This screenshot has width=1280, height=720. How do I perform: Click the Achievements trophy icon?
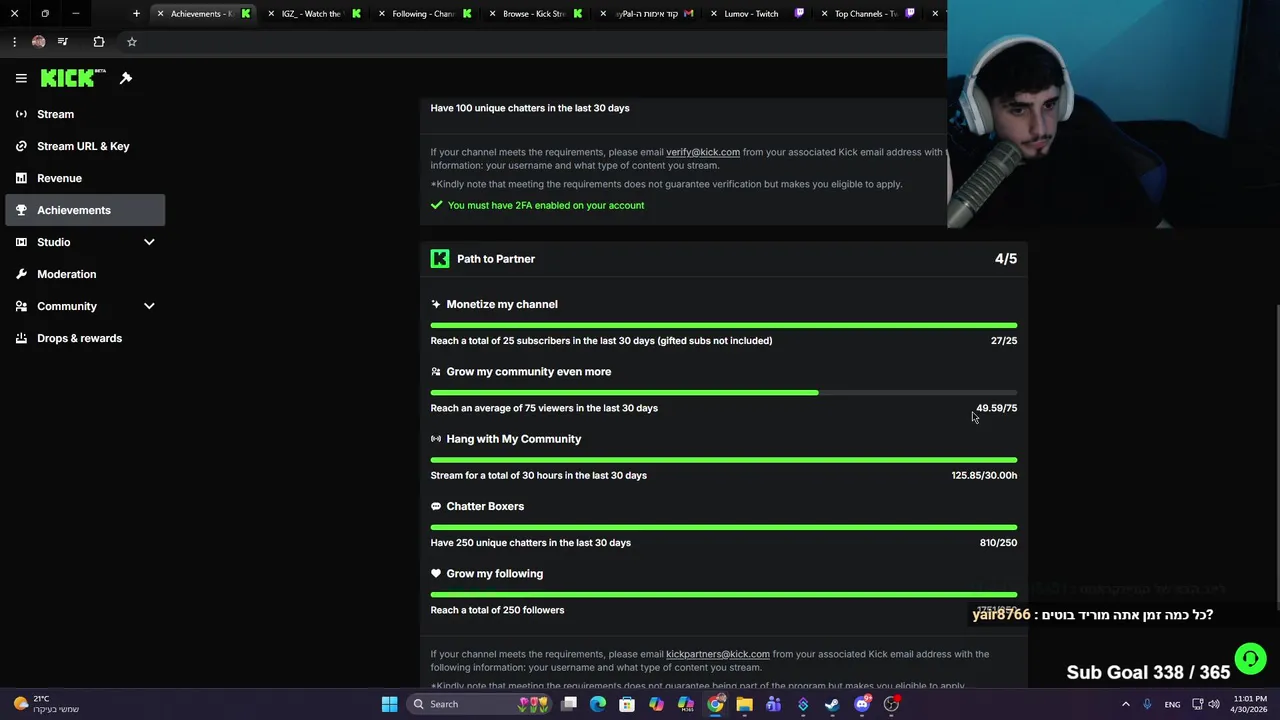point(21,210)
